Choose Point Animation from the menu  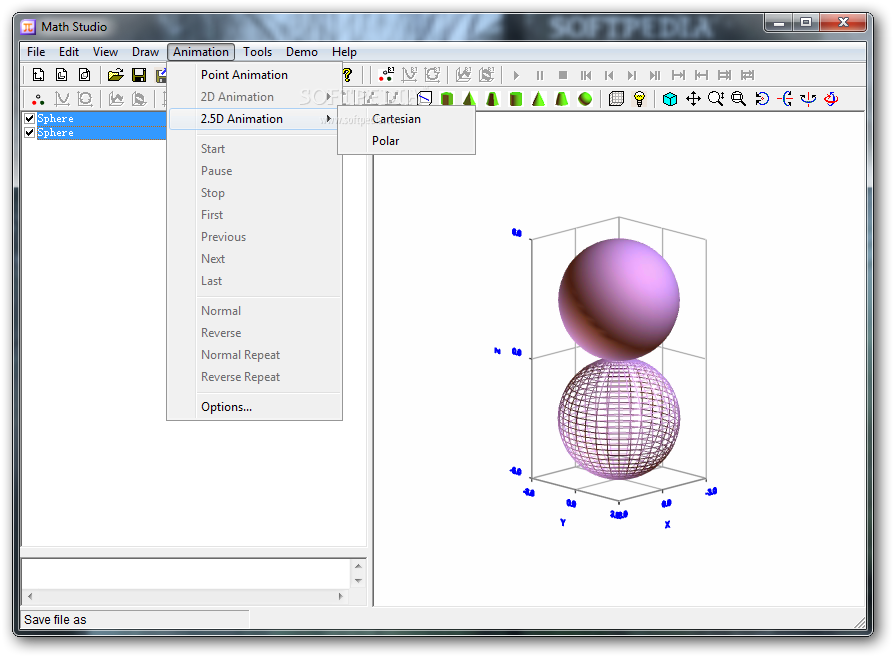[x=244, y=75]
